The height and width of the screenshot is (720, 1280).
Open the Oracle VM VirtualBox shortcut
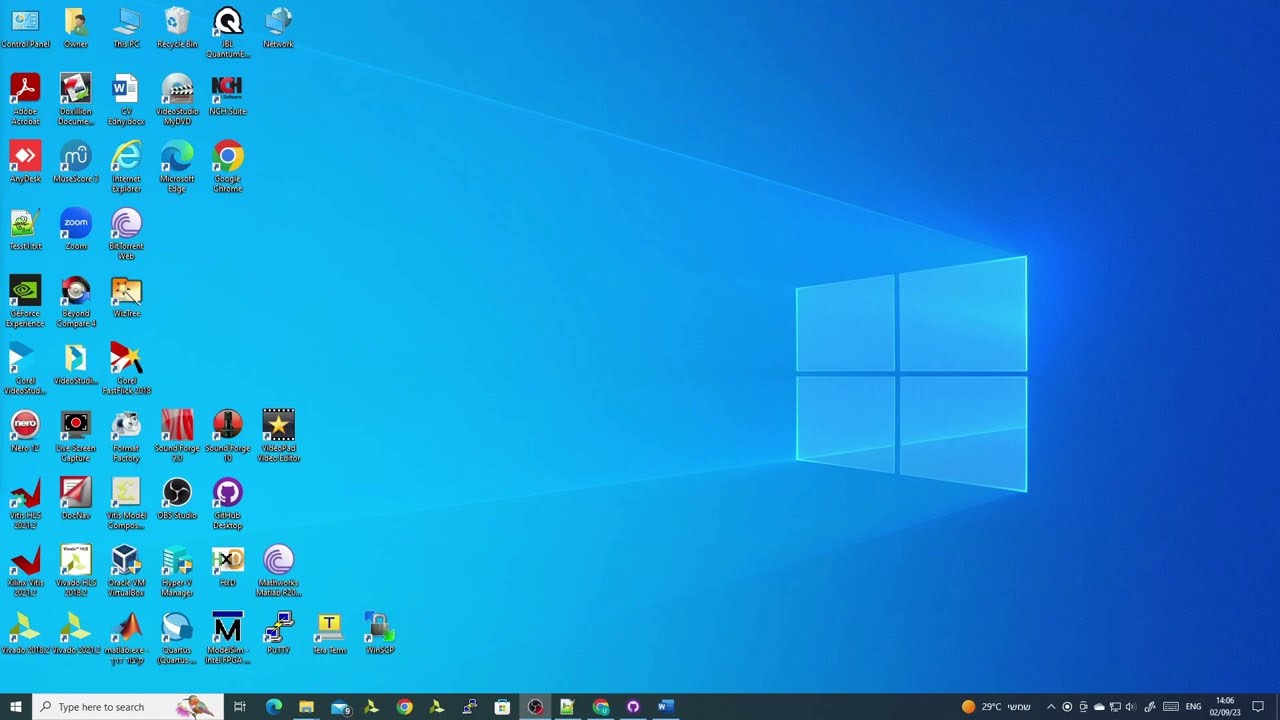click(126, 570)
